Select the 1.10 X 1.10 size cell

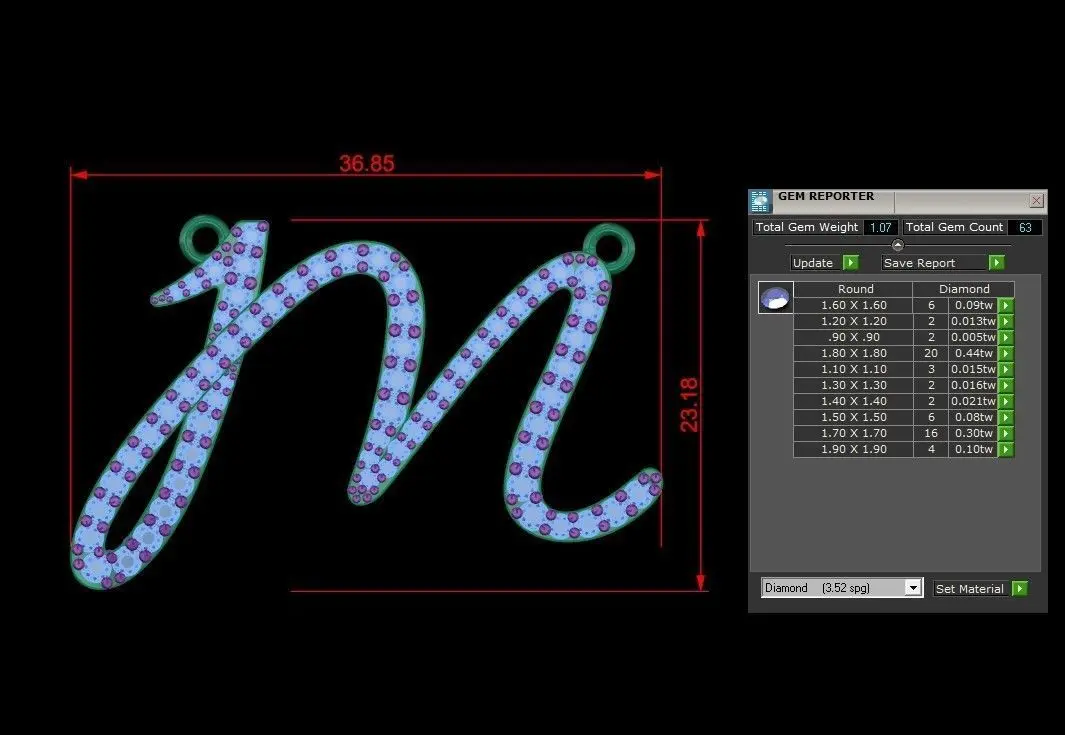tap(854, 370)
